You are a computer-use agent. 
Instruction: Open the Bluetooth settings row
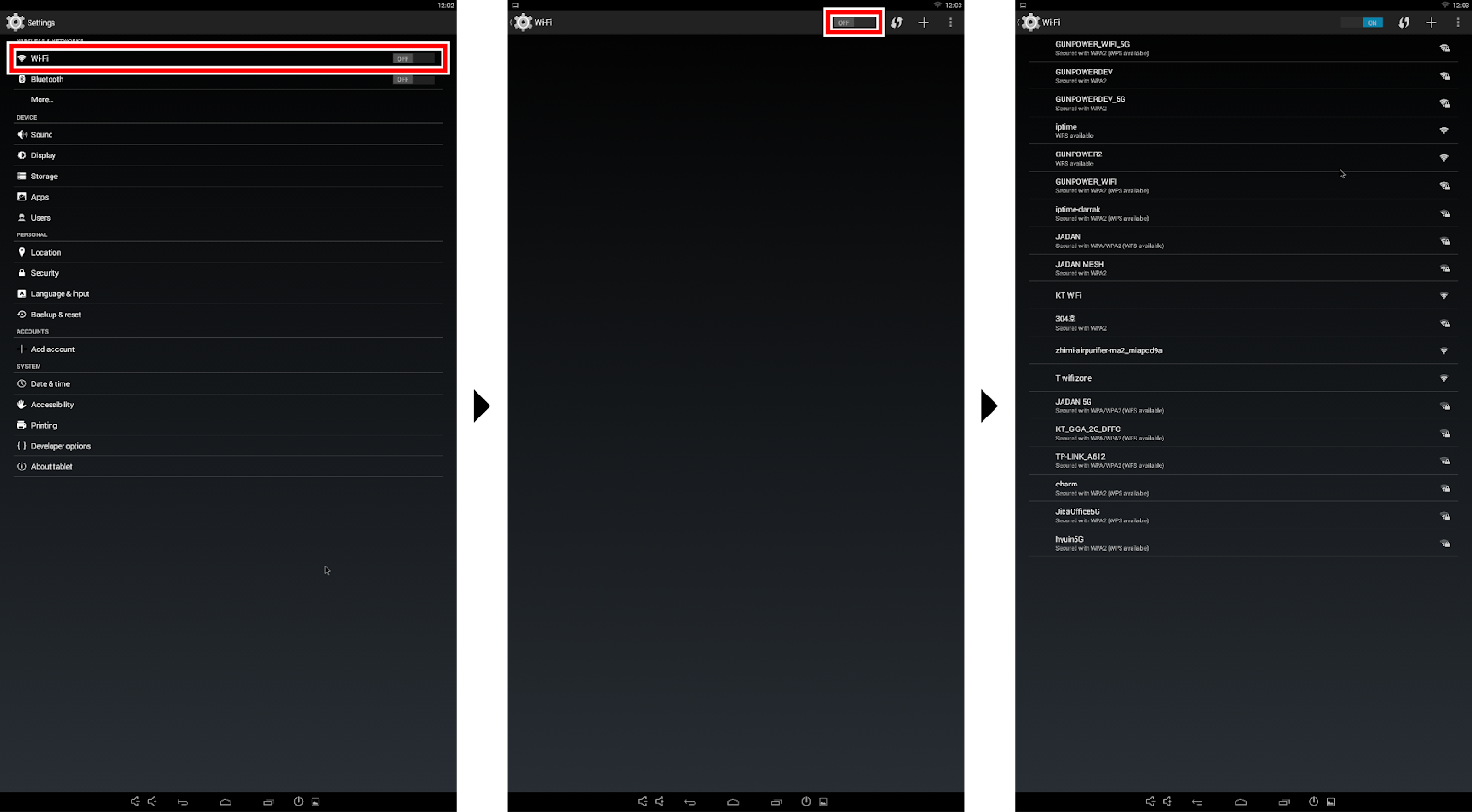pos(228,79)
